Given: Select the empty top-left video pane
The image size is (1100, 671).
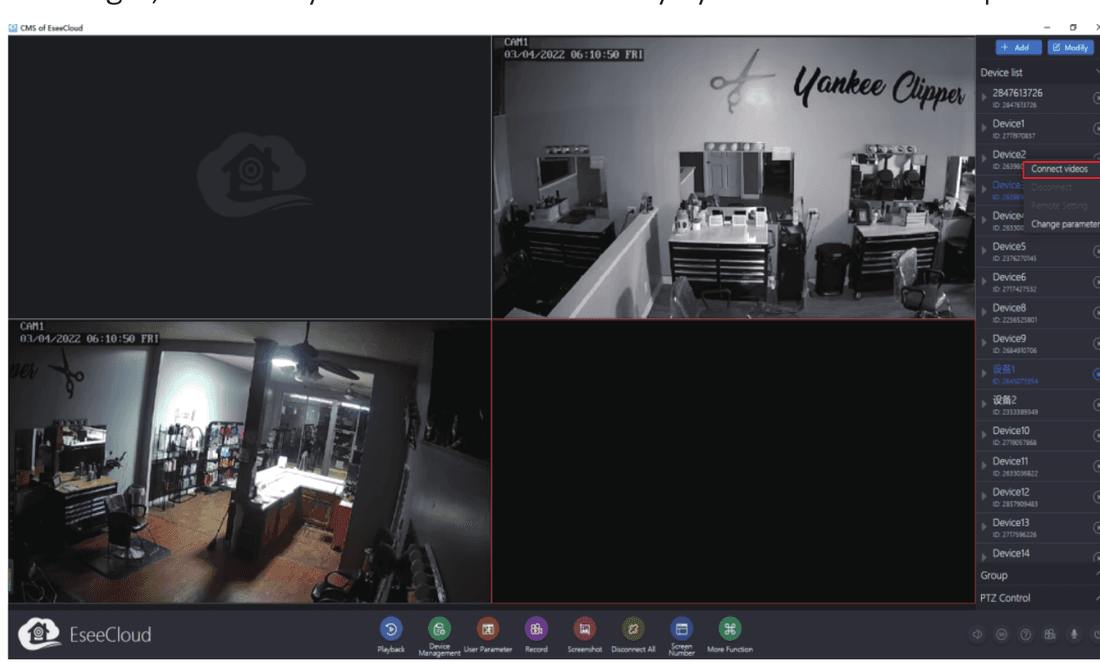Looking at the screenshot, I should pos(250,177).
